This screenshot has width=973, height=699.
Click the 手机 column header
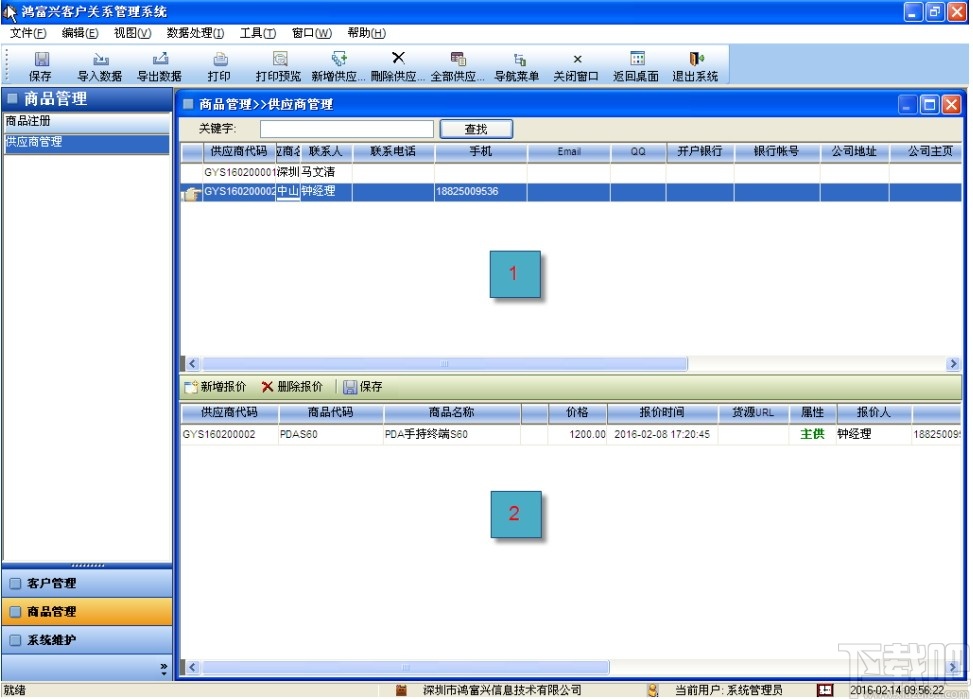pyautogui.click(x=481, y=151)
